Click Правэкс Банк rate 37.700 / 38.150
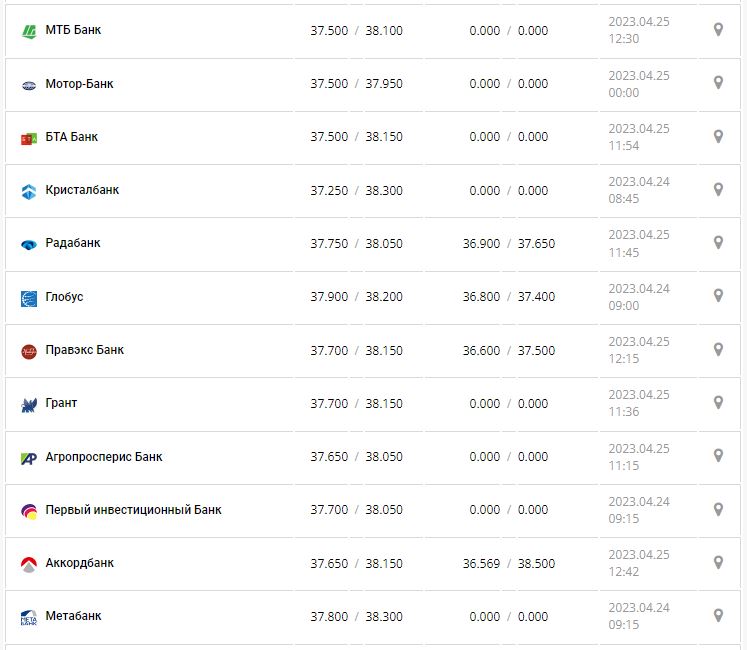747x650 pixels. point(356,350)
